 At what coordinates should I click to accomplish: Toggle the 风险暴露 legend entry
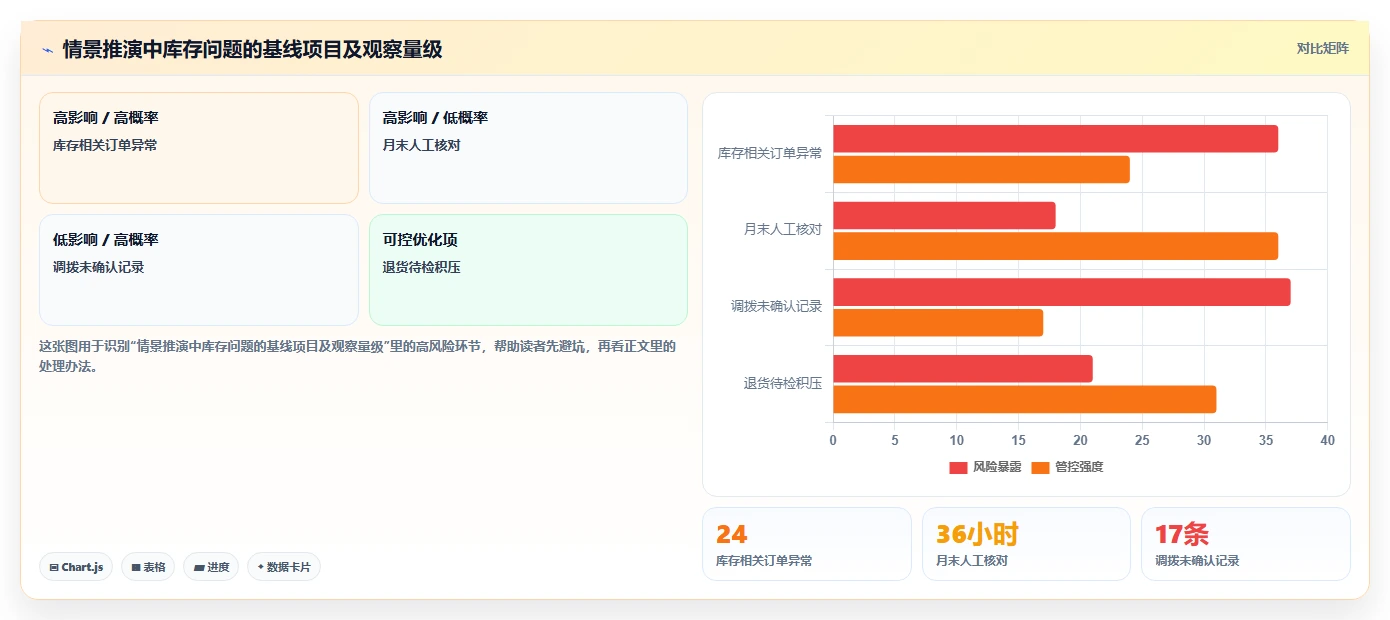click(x=985, y=467)
